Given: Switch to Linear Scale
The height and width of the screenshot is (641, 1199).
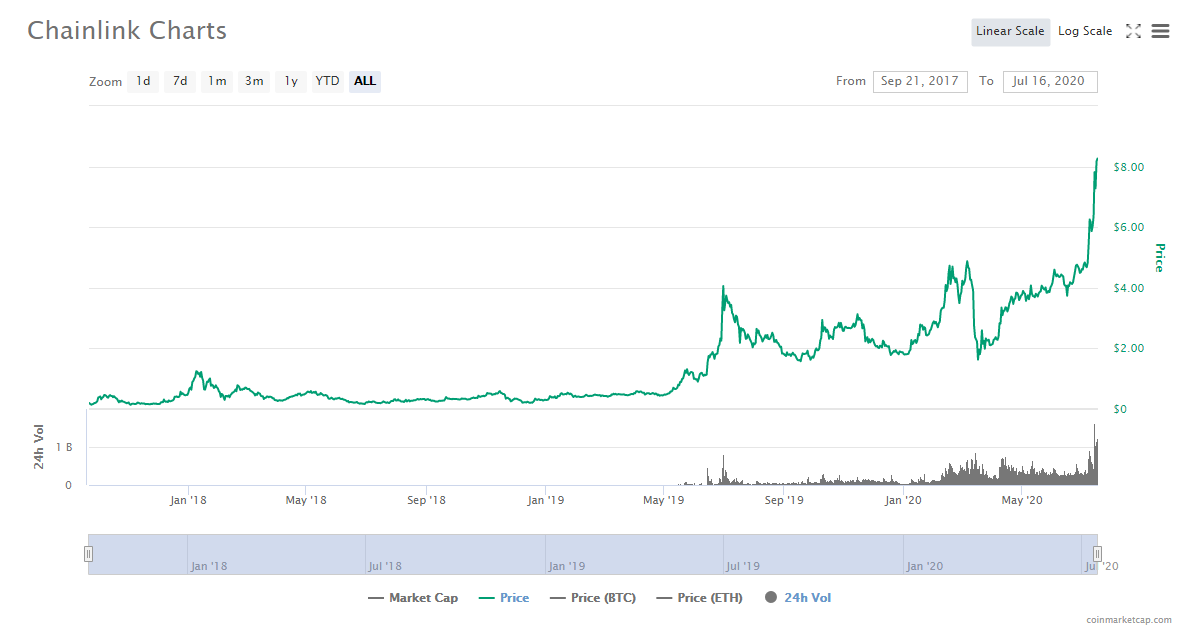Looking at the screenshot, I should [x=1010, y=31].
